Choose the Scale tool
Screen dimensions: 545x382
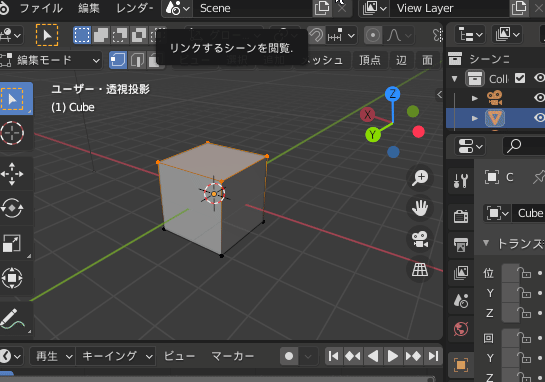tap(12, 243)
